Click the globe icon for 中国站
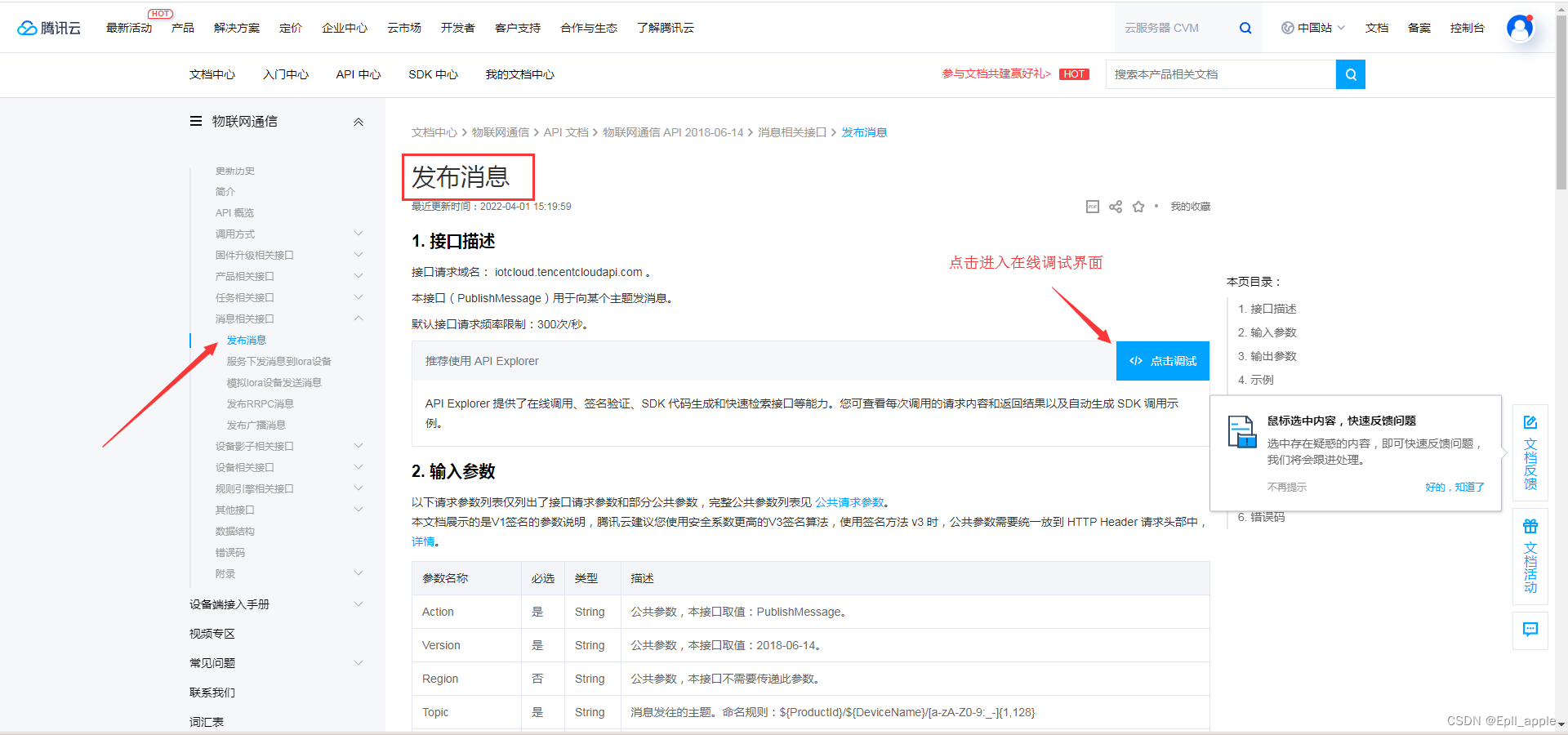 click(x=1288, y=28)
